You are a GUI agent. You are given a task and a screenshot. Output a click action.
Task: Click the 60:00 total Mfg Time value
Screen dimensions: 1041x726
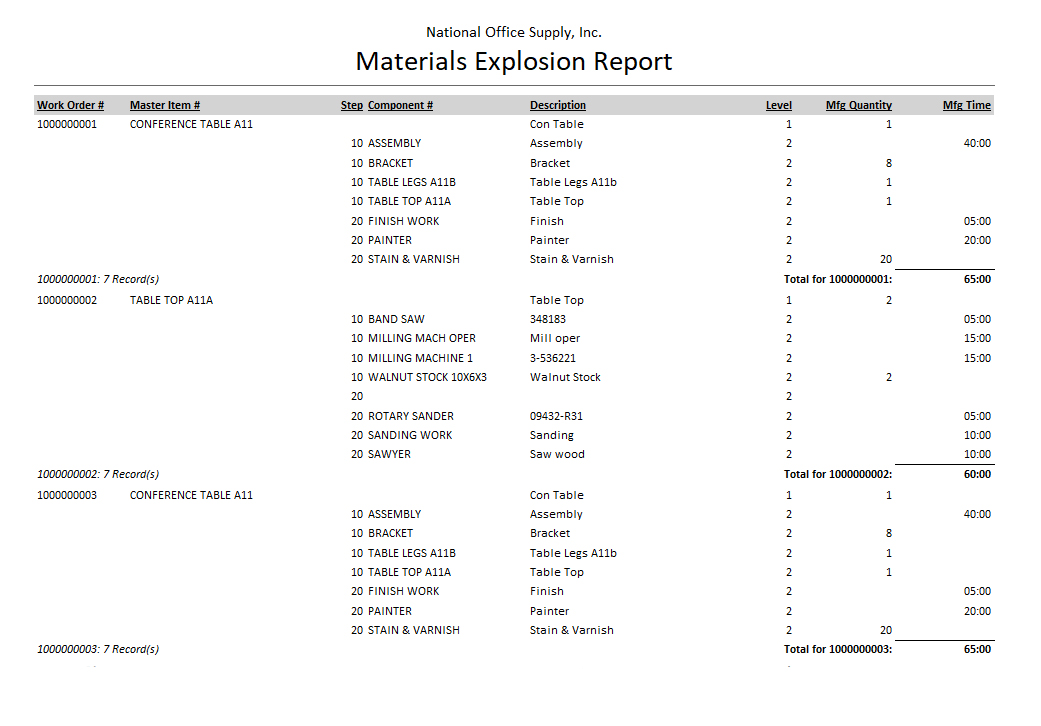[x=976, y=474]
